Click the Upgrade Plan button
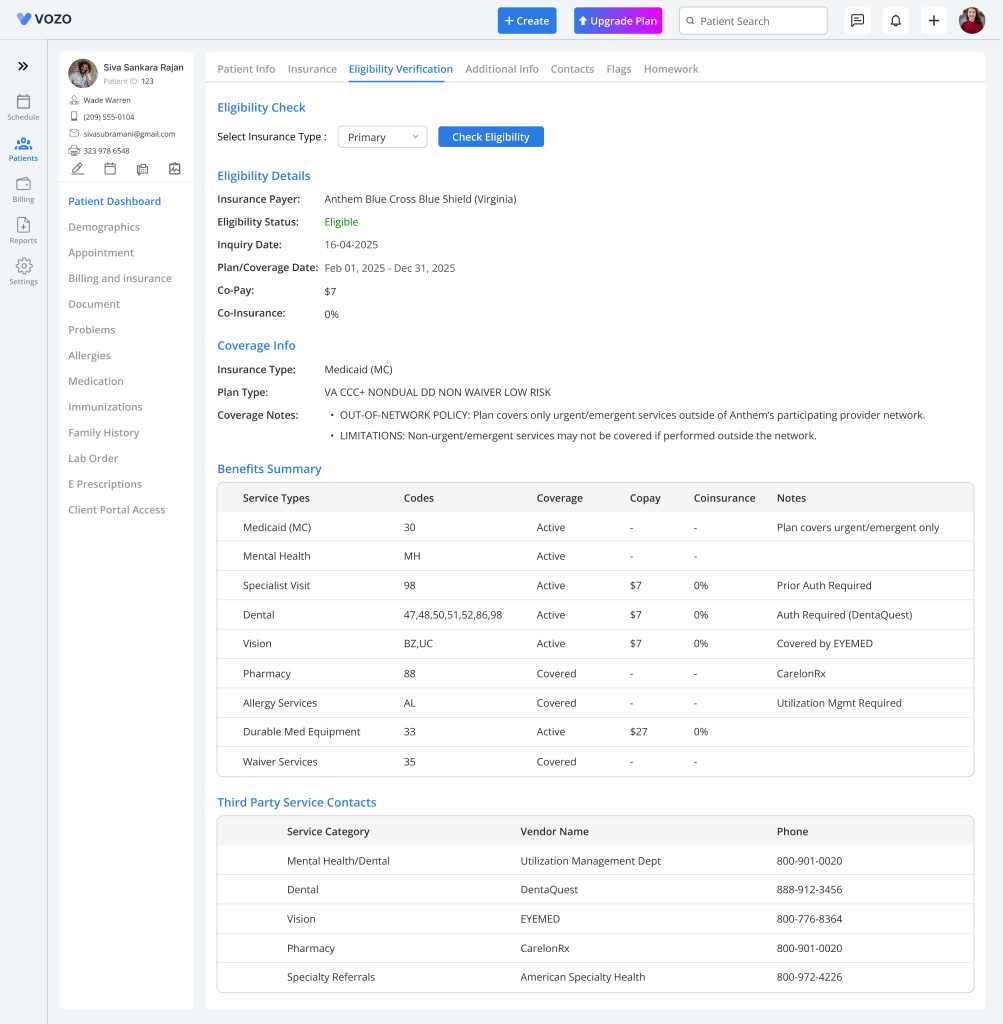Image resolution: width=1003 pixels, height=1024 pixels. pyautogui.click(x=618, y=21)
